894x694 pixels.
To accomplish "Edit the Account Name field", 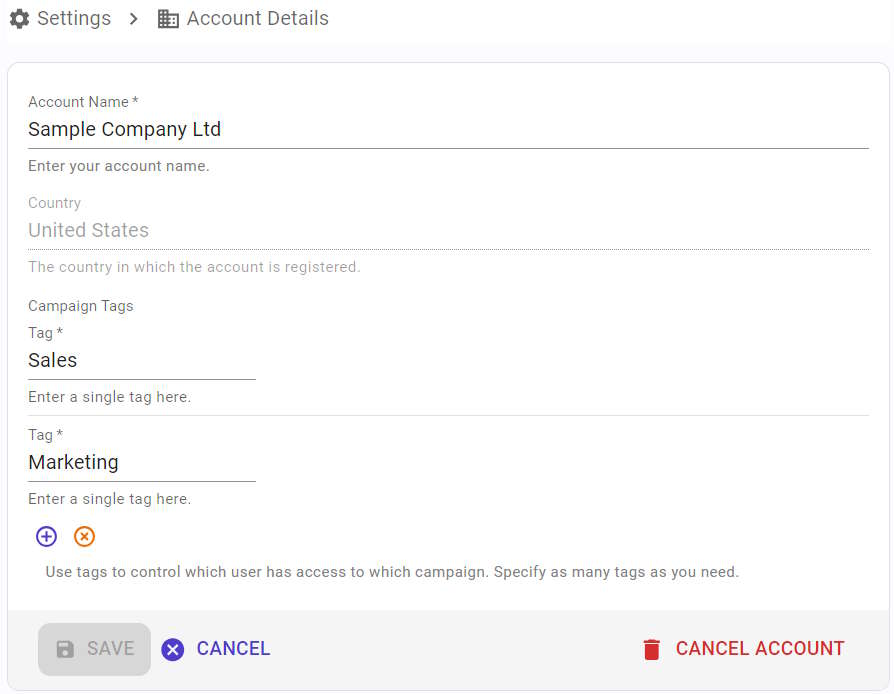I will [x=448, y=129].
